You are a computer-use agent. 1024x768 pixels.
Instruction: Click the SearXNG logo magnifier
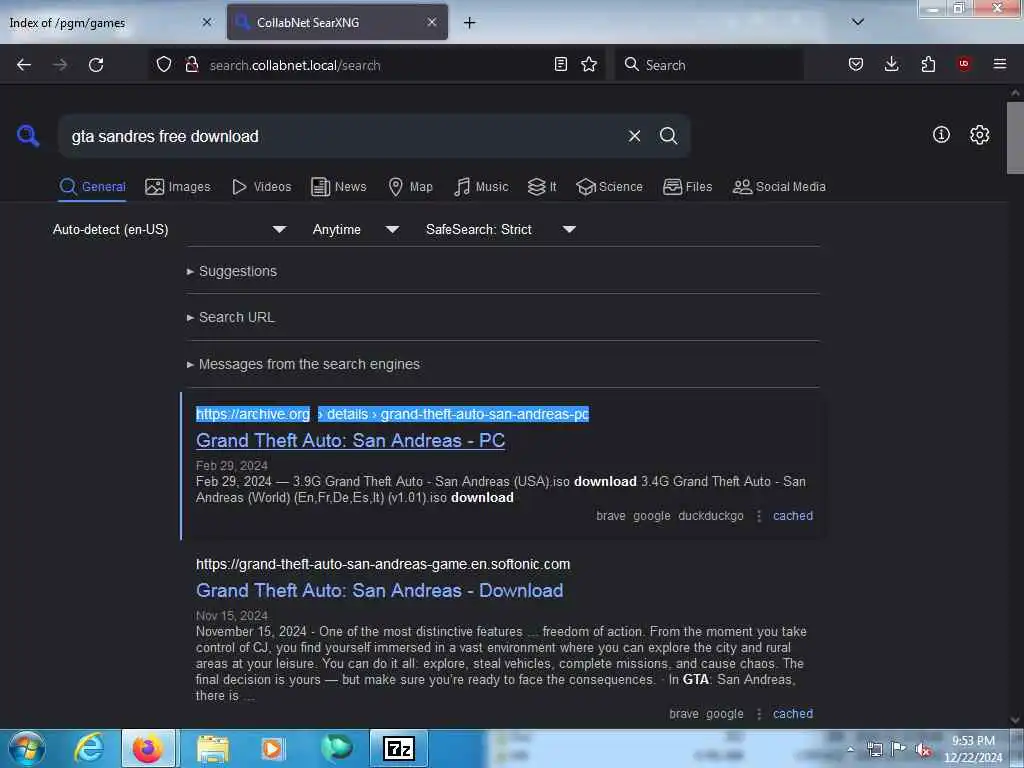(27, 136)
